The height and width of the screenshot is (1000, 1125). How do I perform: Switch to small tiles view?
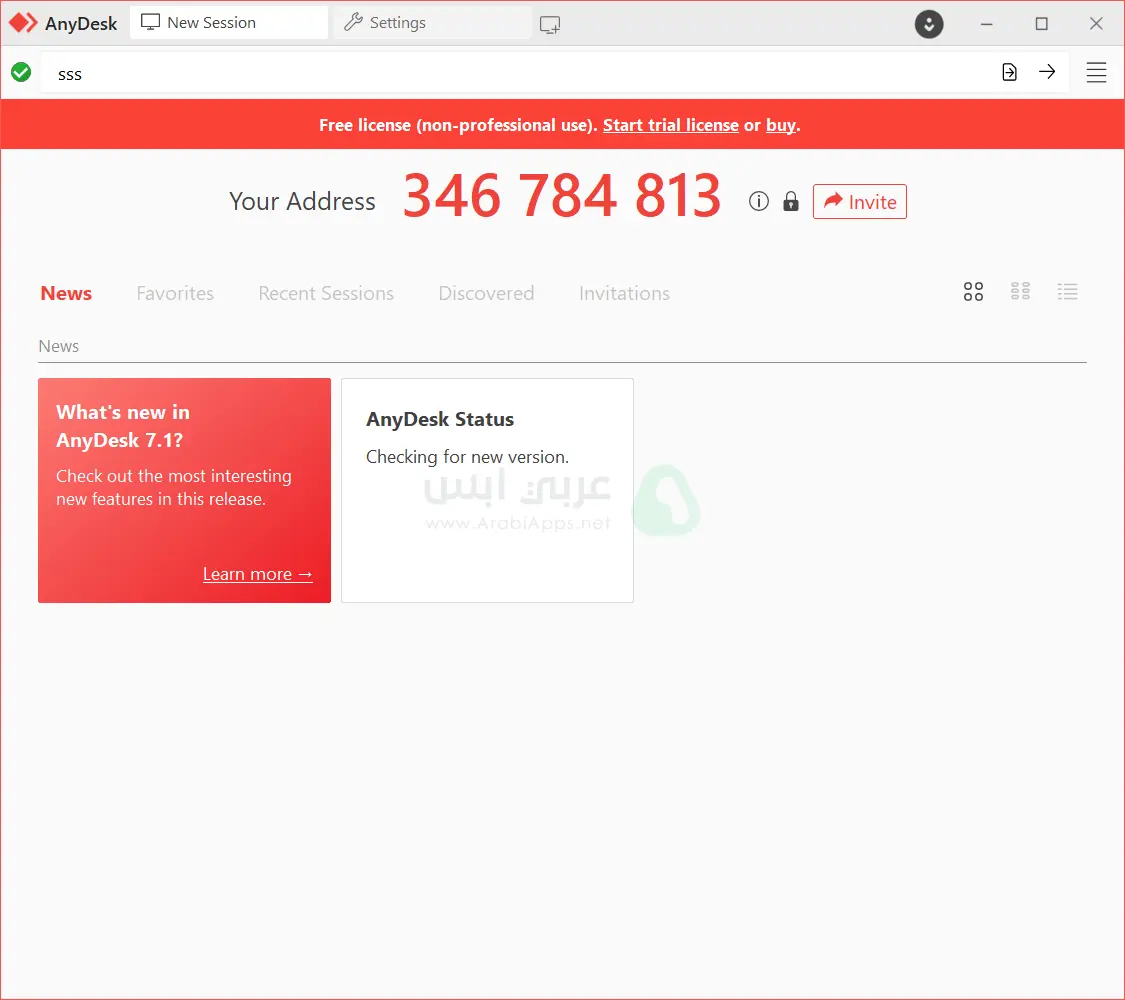(1020, 292)
